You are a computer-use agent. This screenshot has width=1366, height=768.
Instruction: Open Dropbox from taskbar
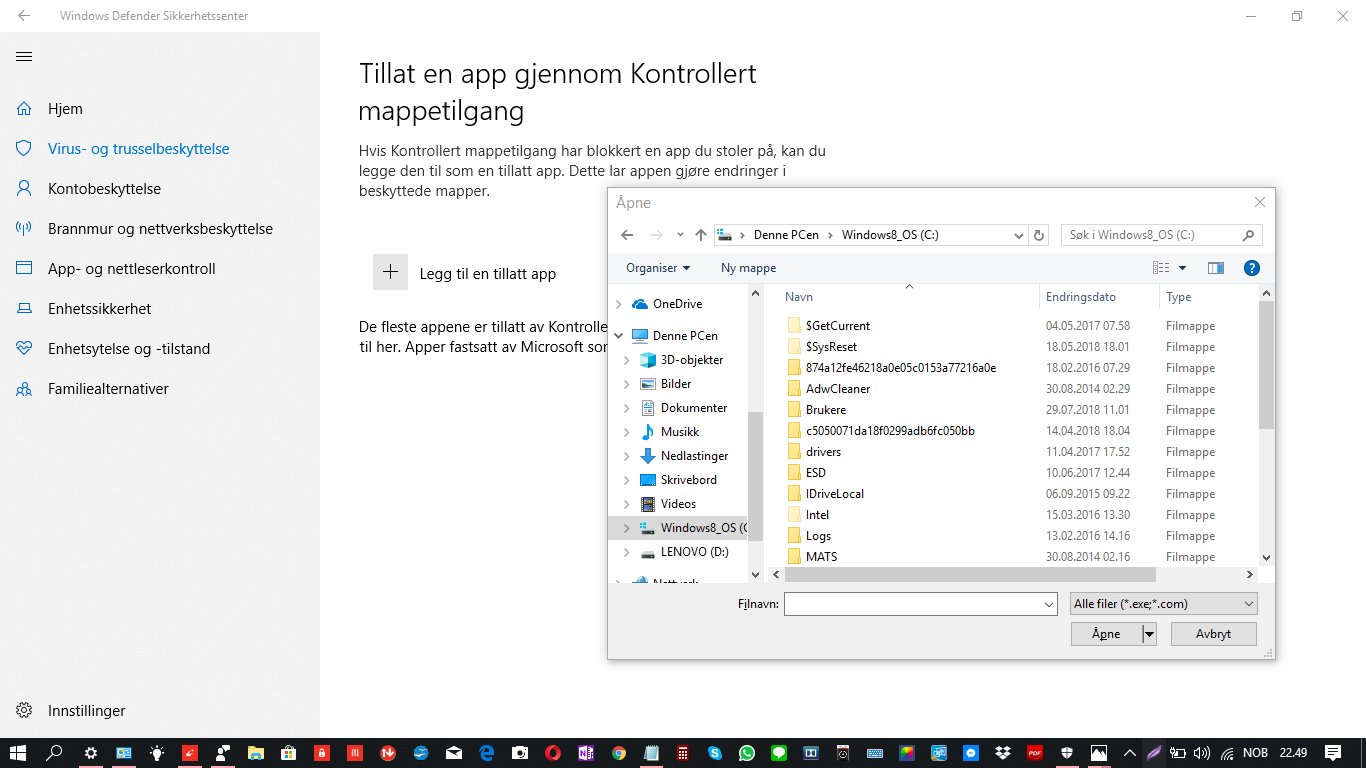1004,753
